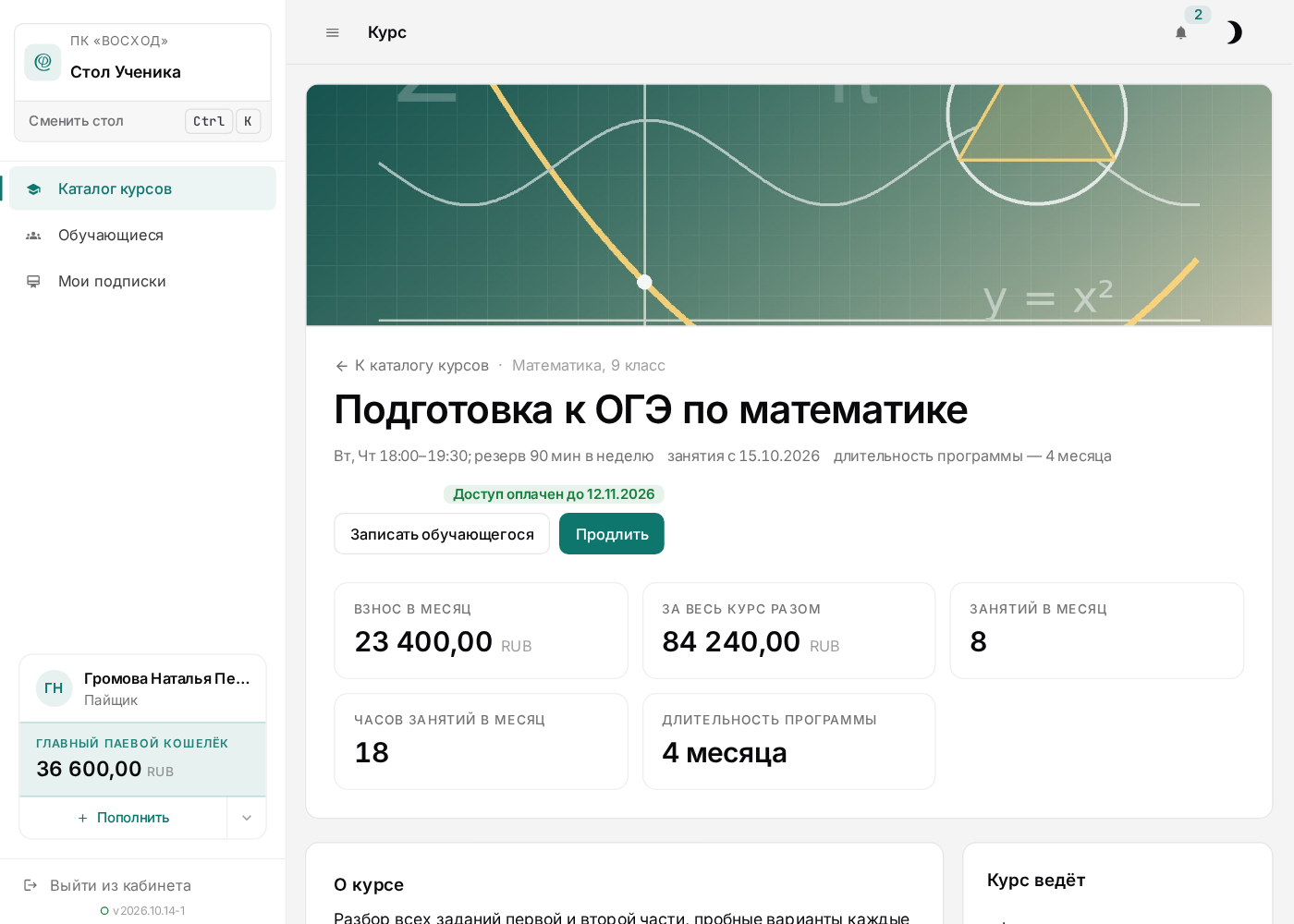Click the ПК «Восход» logo icon
This screenshot has width=1294, height=924.
(43, 63)
